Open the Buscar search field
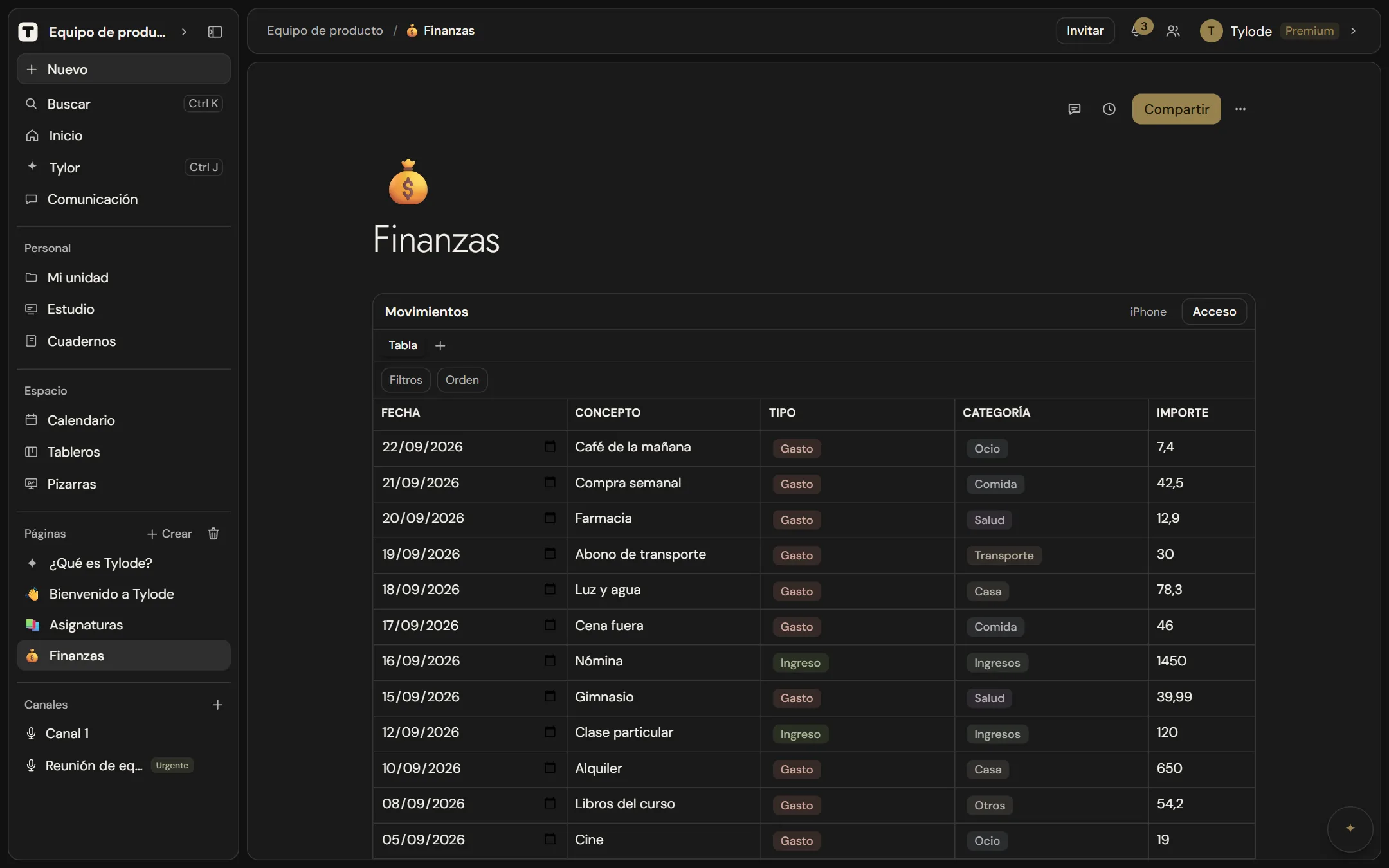The image size is (1389, 868). coord(123,104)
